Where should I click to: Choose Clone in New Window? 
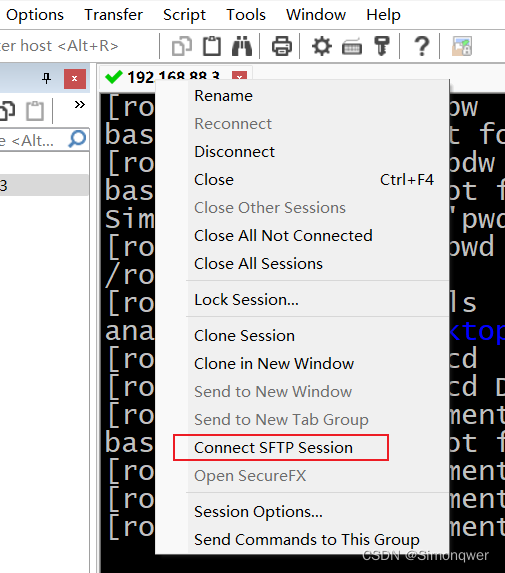(303, 364)
